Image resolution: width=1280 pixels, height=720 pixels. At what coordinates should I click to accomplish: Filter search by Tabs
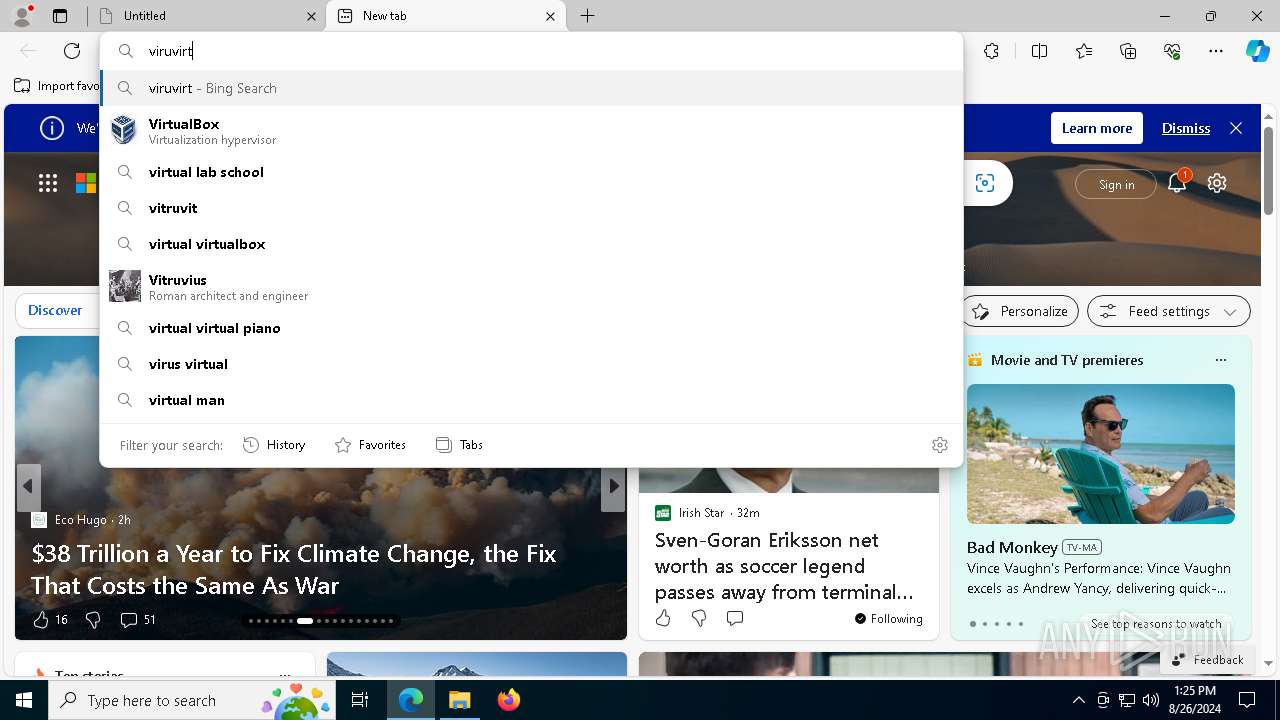point(459,445)
